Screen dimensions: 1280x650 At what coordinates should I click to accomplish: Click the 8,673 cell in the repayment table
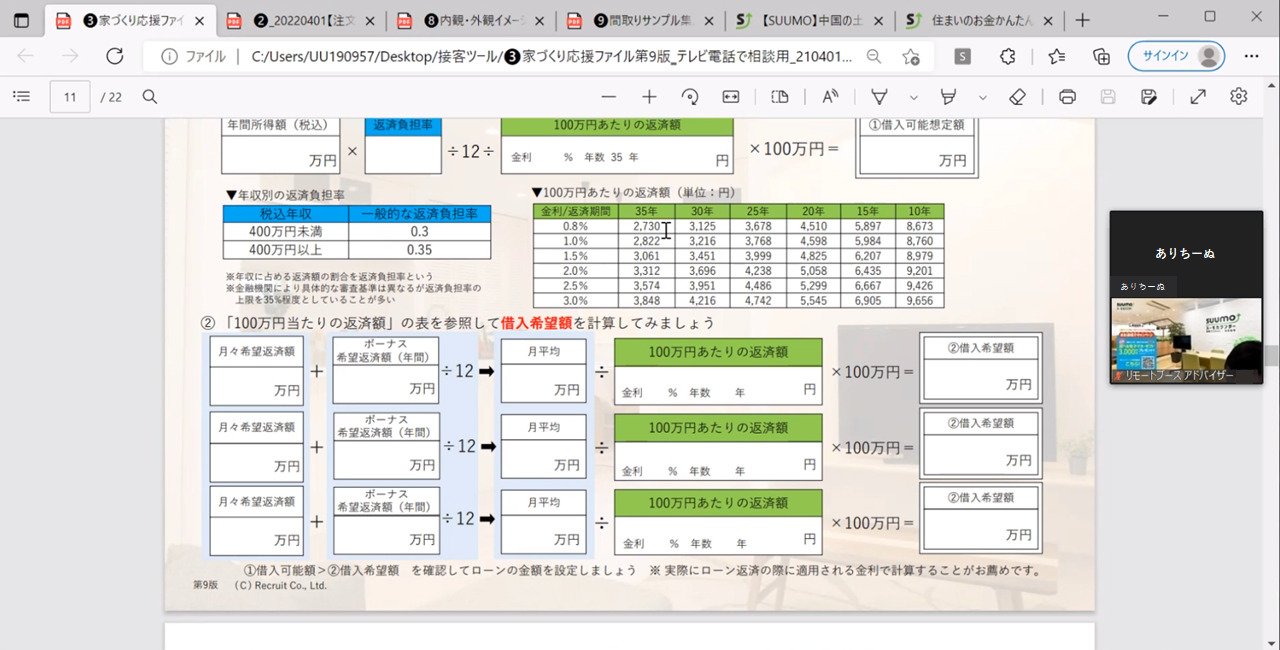pos(918,227)
